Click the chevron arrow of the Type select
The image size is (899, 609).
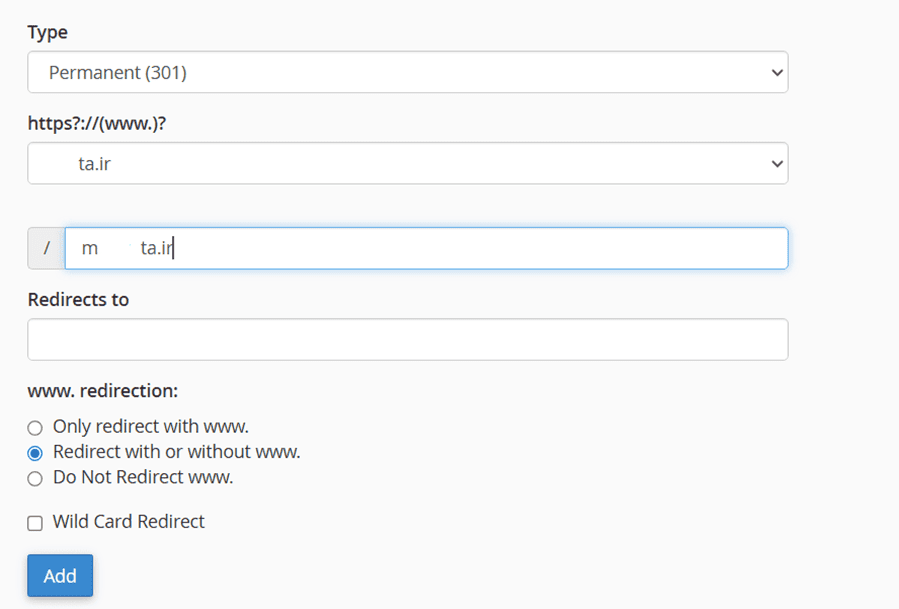(x=777, y=73)
